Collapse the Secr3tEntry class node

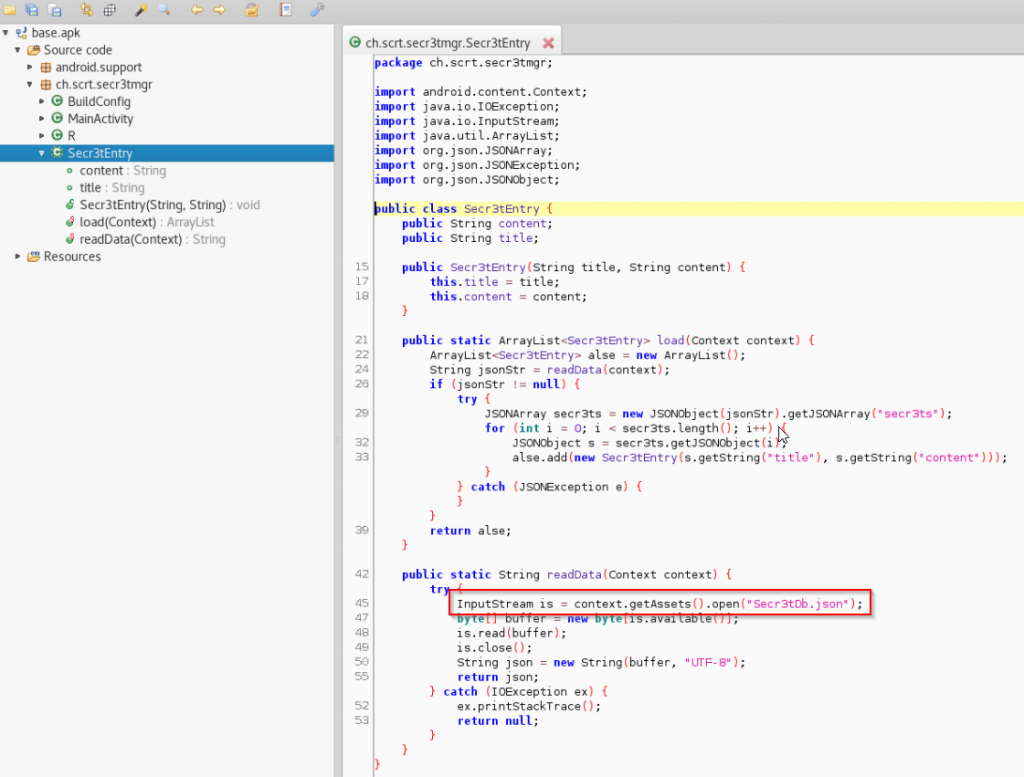click(x=40, y=152)
